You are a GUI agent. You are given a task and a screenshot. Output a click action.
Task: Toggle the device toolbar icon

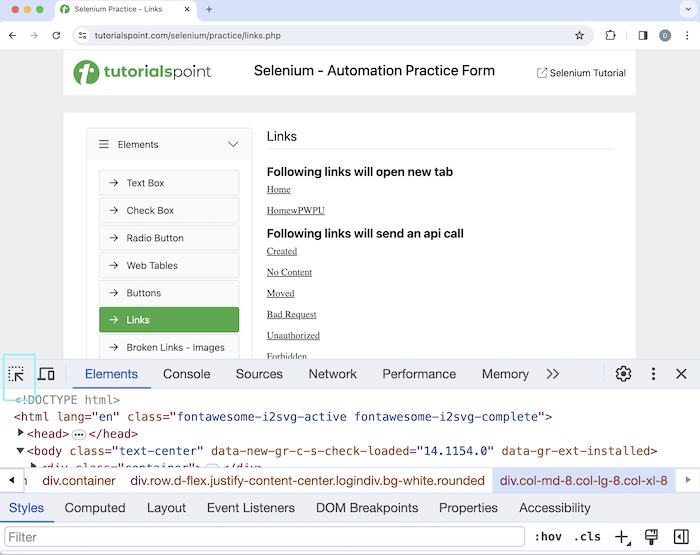(46, 374)
